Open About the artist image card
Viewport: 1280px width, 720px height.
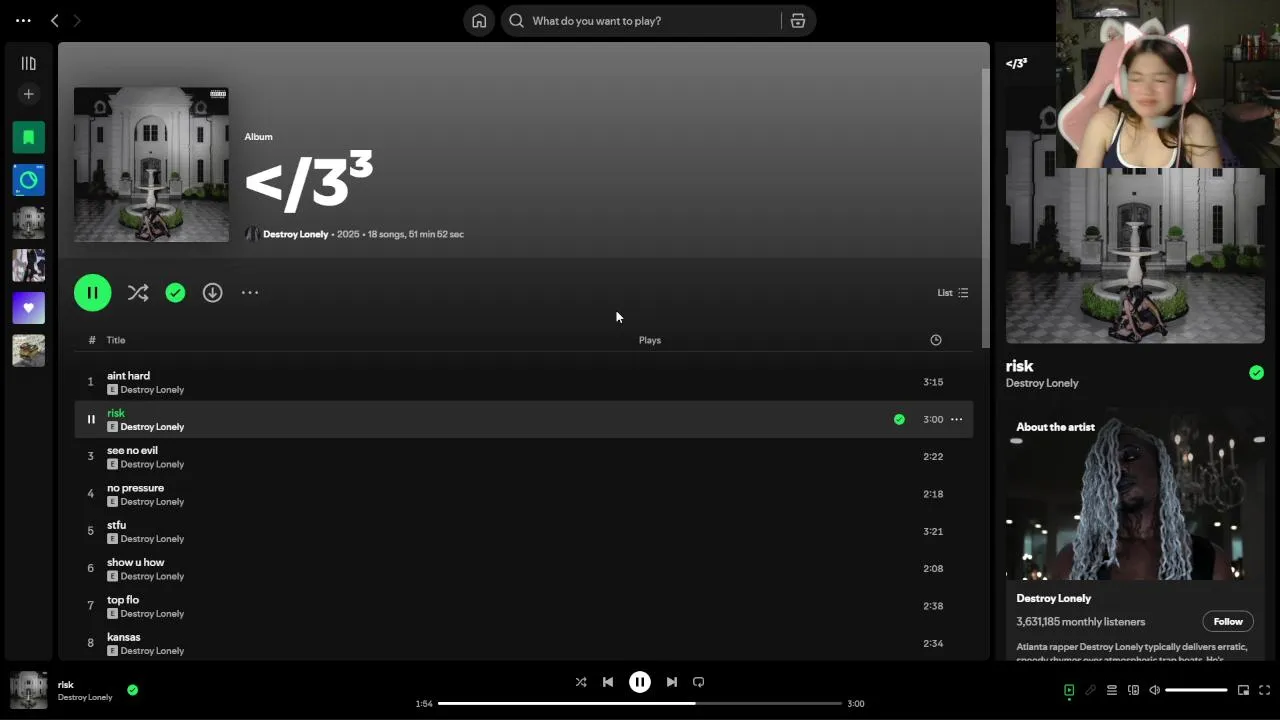[1135, 493]
